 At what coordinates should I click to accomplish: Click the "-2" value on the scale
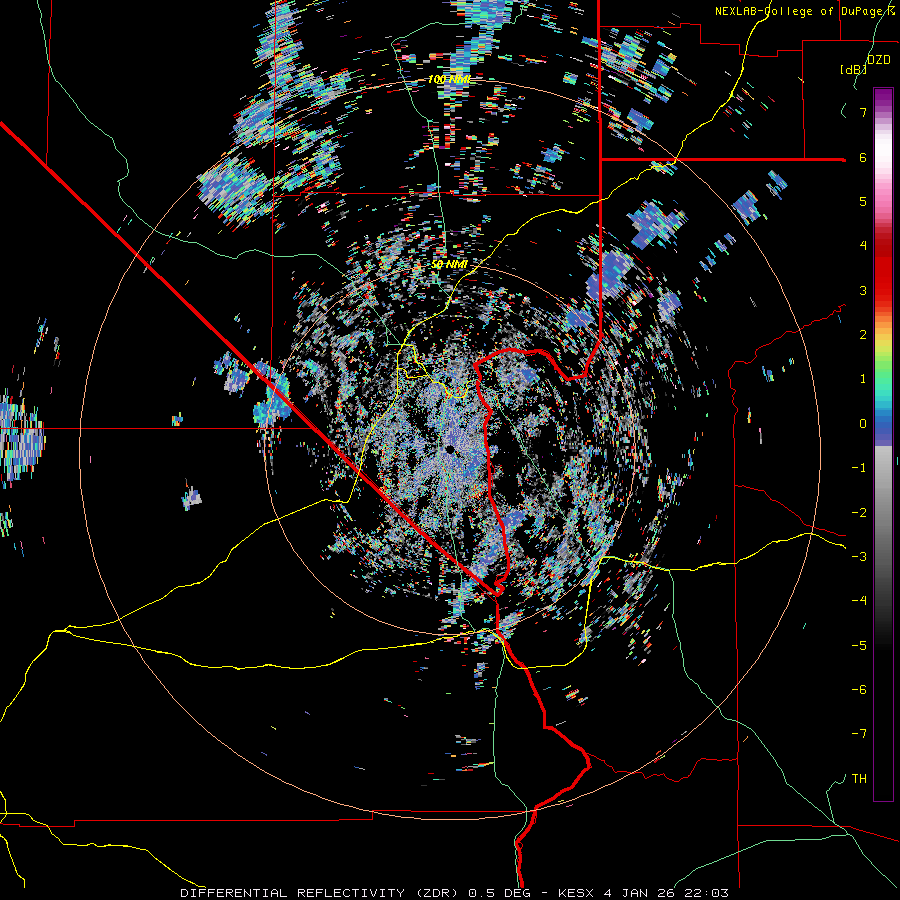[859, 512]
